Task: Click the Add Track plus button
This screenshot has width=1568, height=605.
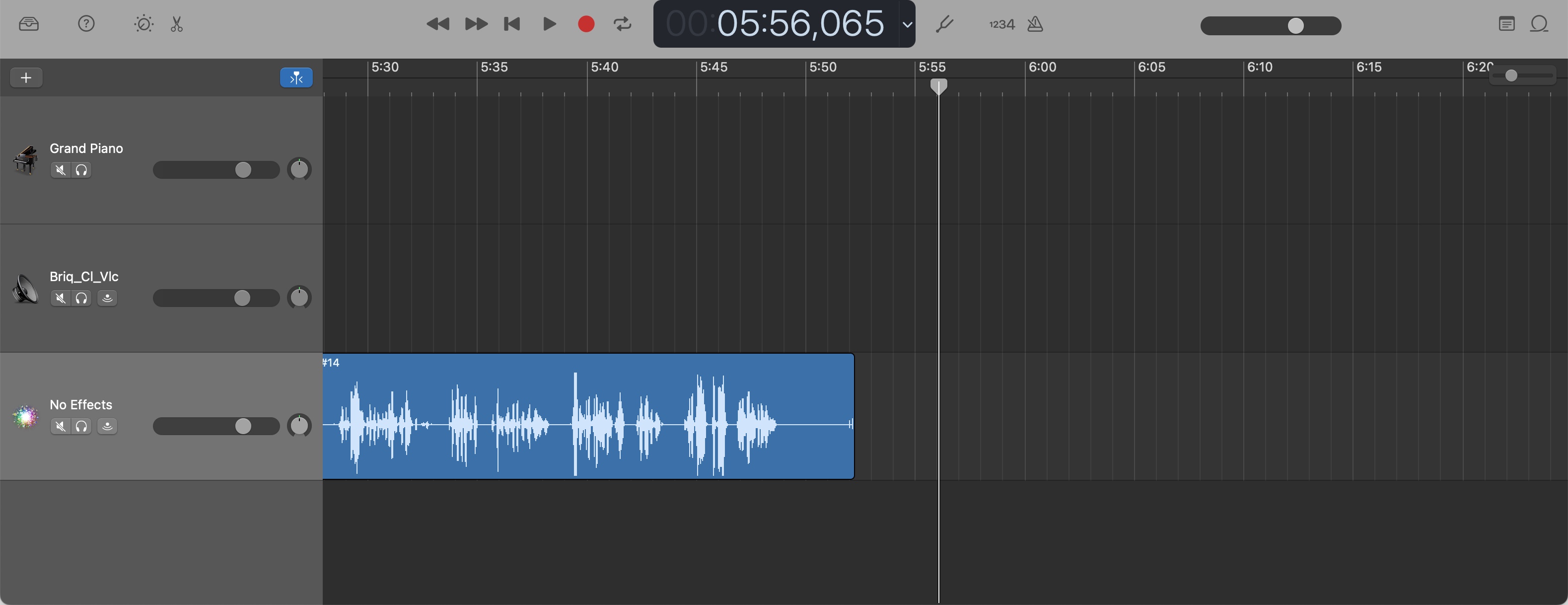Action: coord(26,78)
